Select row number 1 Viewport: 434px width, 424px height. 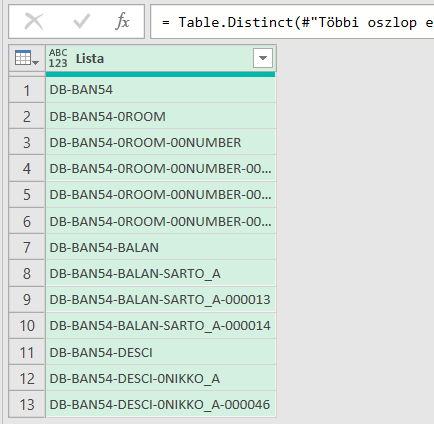click(x=27, y=90)
